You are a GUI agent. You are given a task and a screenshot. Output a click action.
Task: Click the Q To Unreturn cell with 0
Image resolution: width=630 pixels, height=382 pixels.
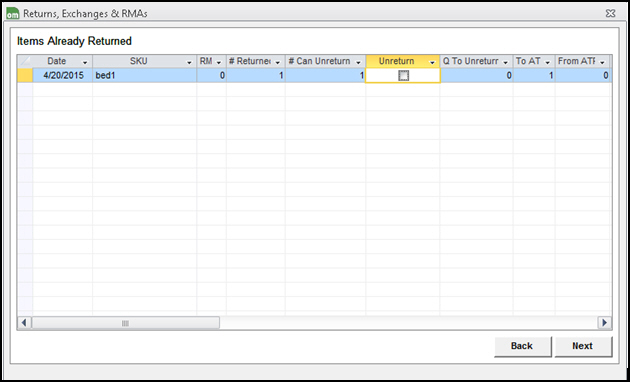point(477,76)
